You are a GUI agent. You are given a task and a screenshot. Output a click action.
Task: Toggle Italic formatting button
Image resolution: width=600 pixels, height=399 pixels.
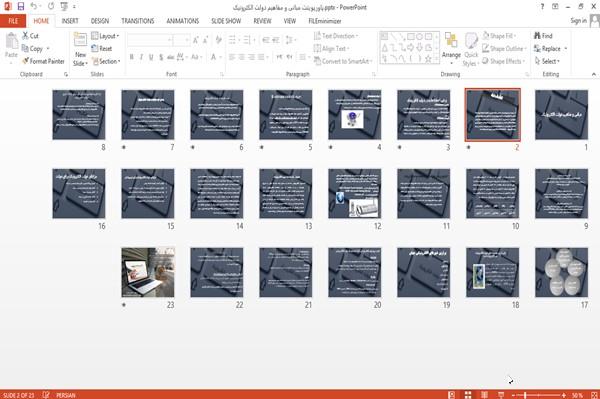point(141,57)
